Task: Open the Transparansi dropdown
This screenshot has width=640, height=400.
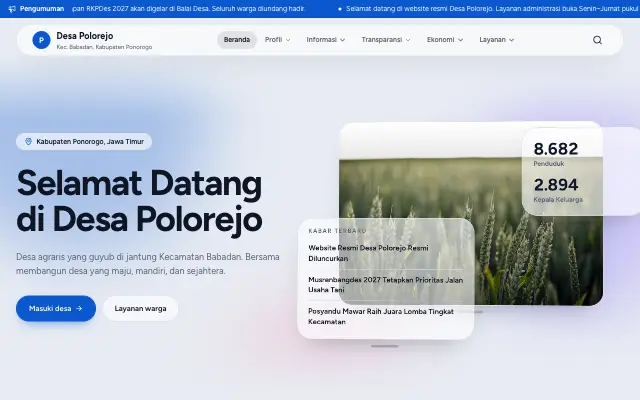Action: pos(386,40)
